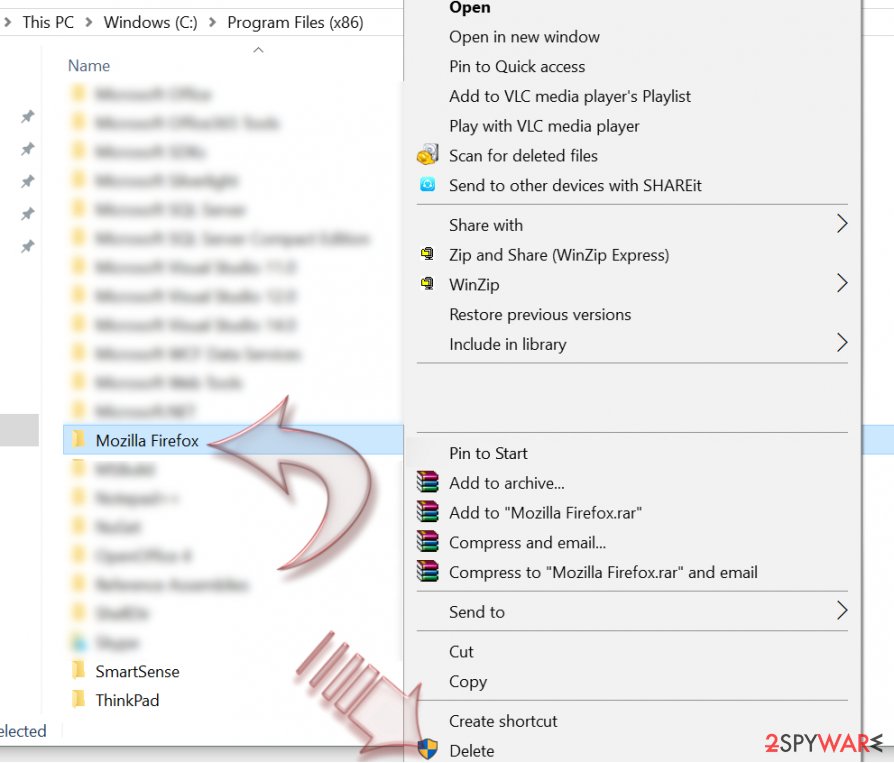This screenshot has width=894, height=763.
Task: Expand the Share with submenu arrow
Action: click(x=842, y=224)
